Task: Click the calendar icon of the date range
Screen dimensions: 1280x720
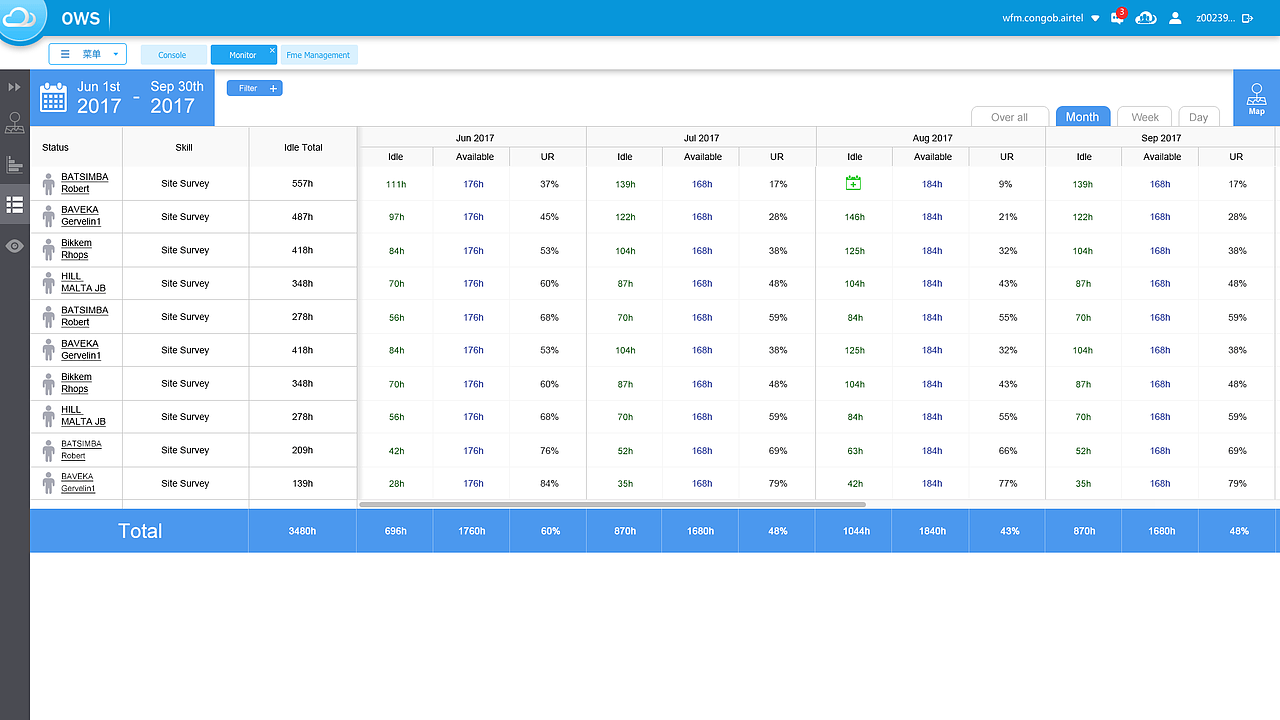Action: (53, 97)
